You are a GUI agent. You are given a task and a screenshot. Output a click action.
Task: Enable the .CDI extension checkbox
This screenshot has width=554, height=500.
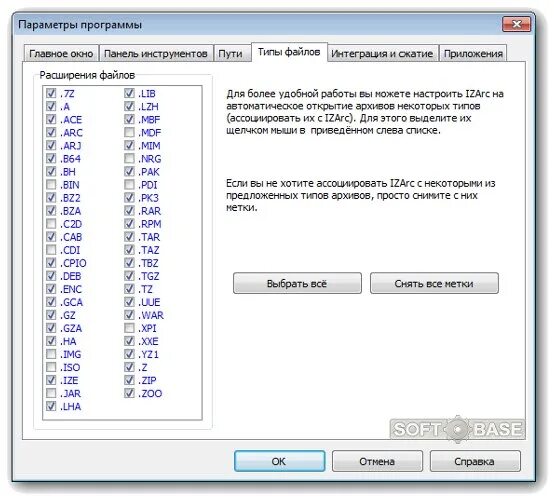[x=51, y=250]
